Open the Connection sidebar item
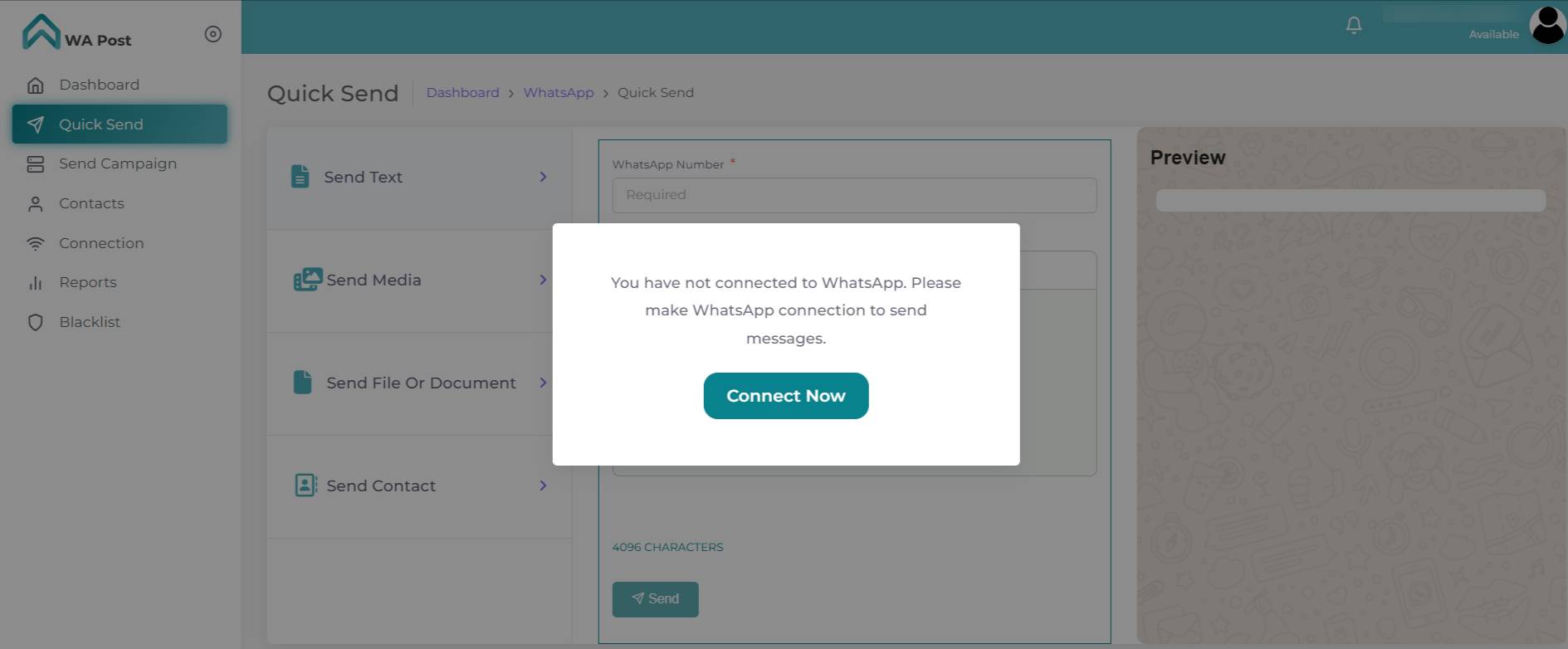Viewport: 1568px width, 649px height. coord(101,243)
